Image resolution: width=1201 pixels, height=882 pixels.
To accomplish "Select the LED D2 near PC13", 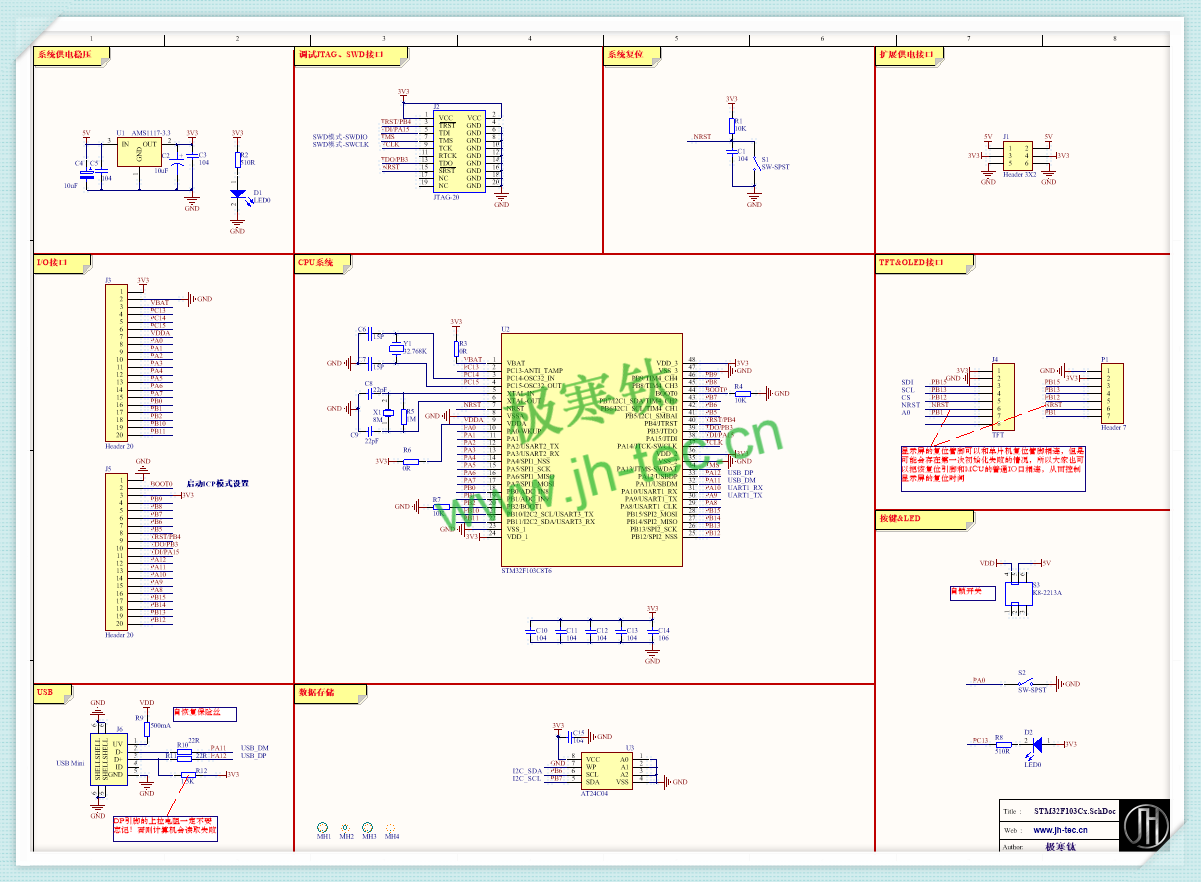I will [x=1037, y=744].
